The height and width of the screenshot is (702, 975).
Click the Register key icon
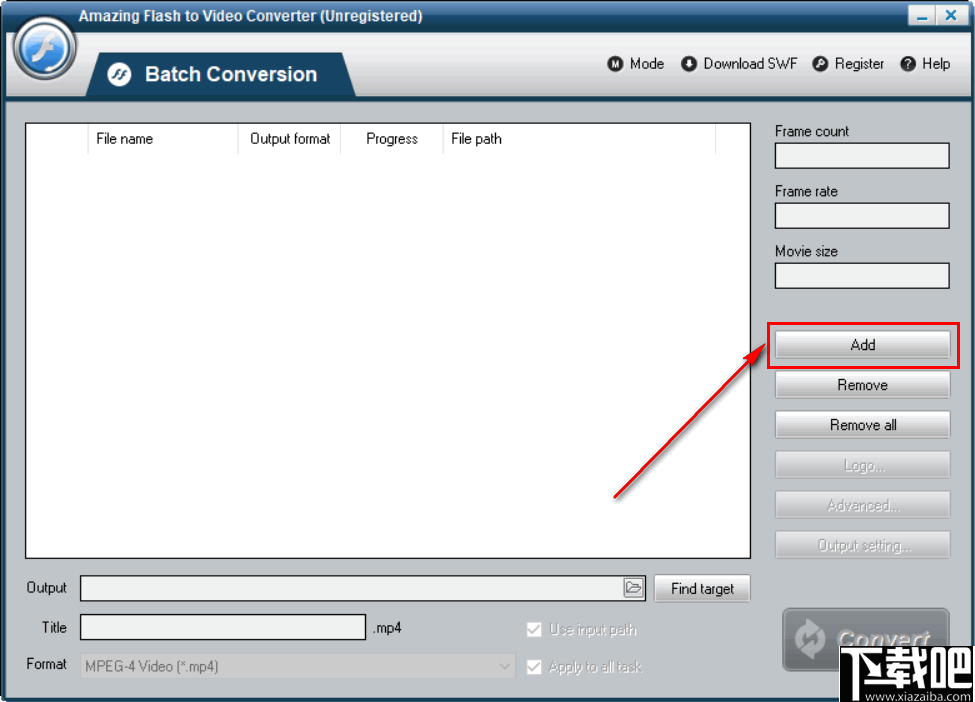(822, 63)
